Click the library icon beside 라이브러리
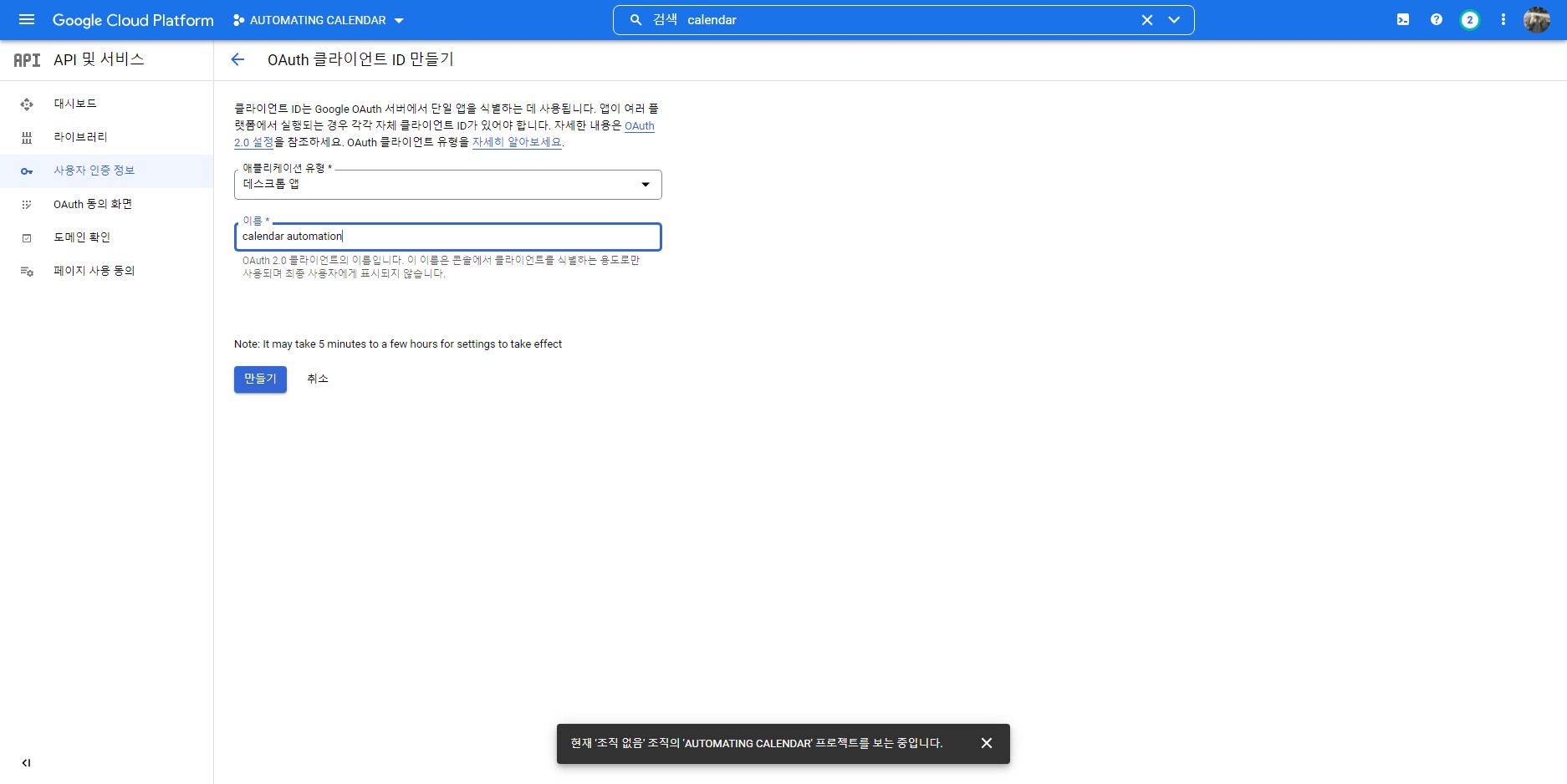This screenshot has width=1567, height=784. 27,138
